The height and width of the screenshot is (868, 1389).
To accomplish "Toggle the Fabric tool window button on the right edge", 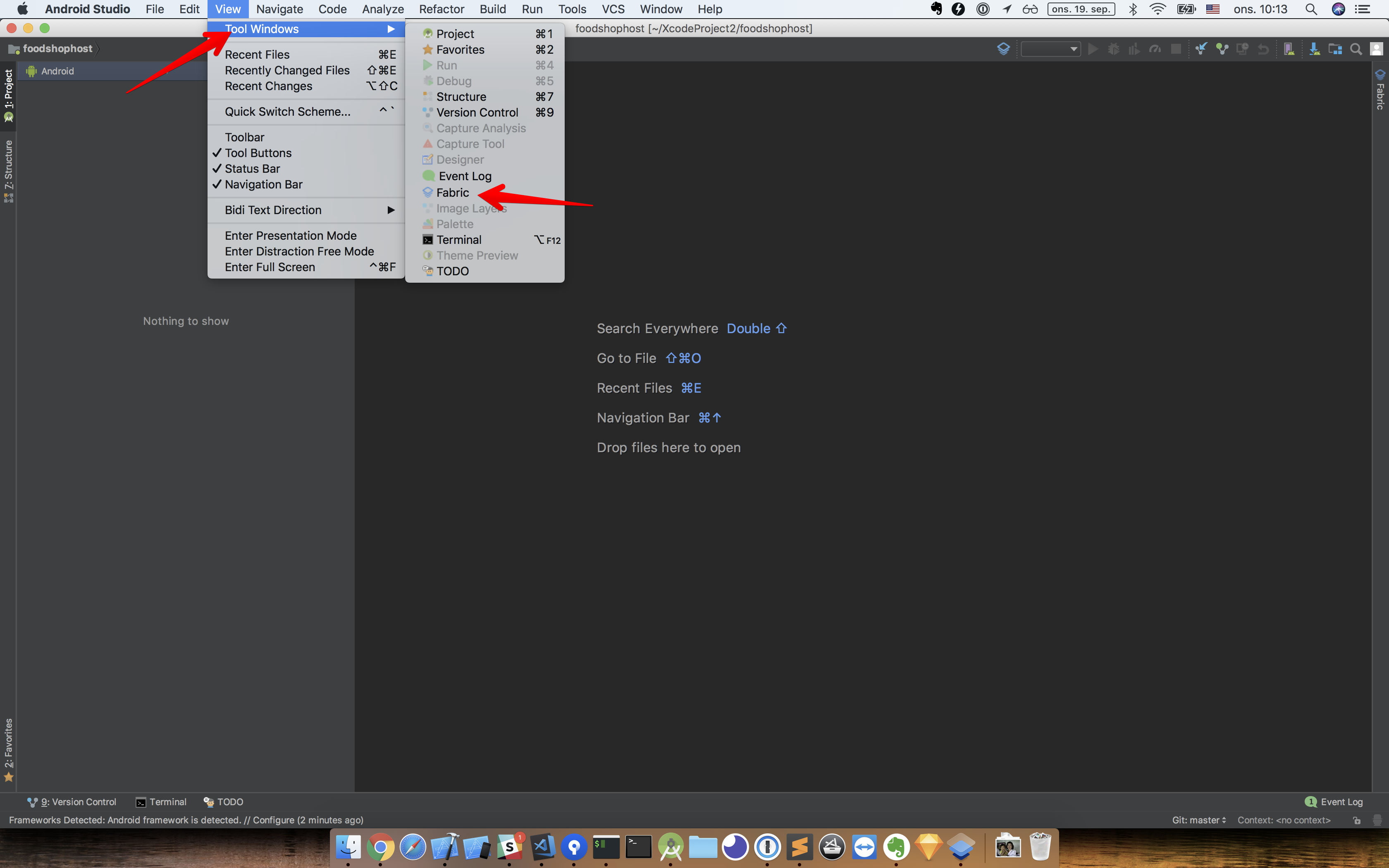I will pyautogui.click(x=1380, y=90).
